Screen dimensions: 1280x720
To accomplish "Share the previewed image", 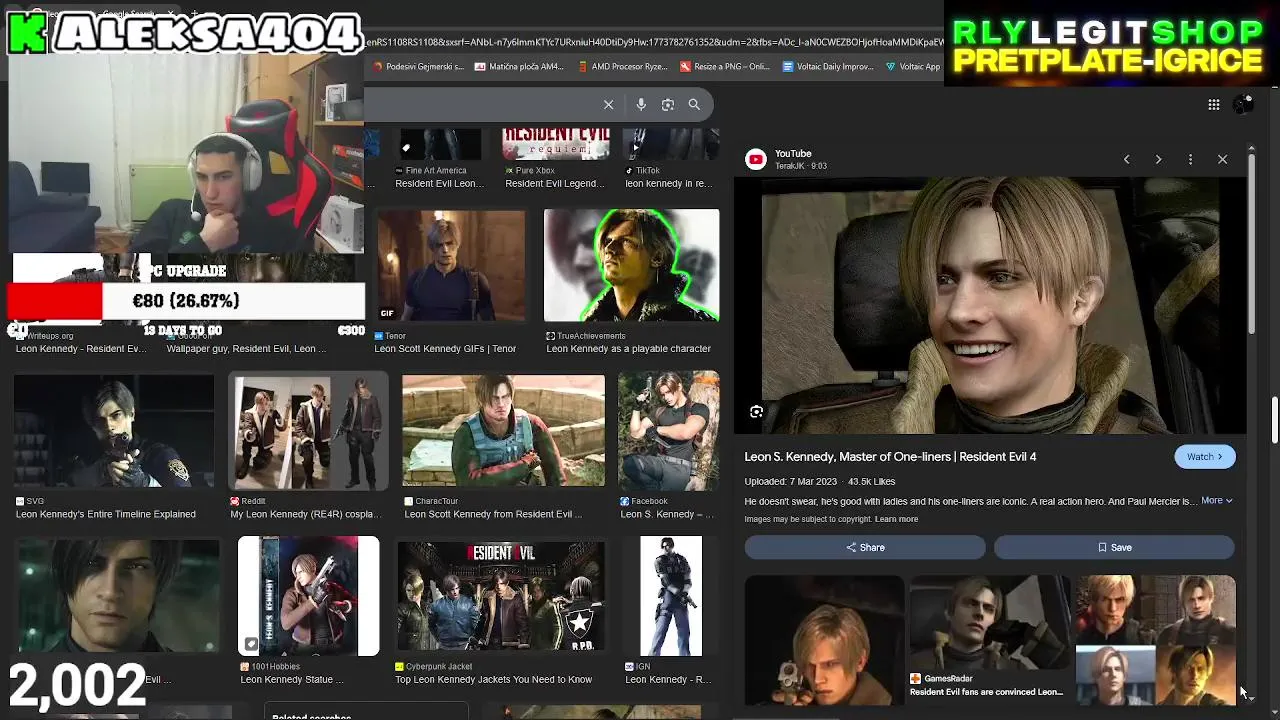I will click(865, 547).
